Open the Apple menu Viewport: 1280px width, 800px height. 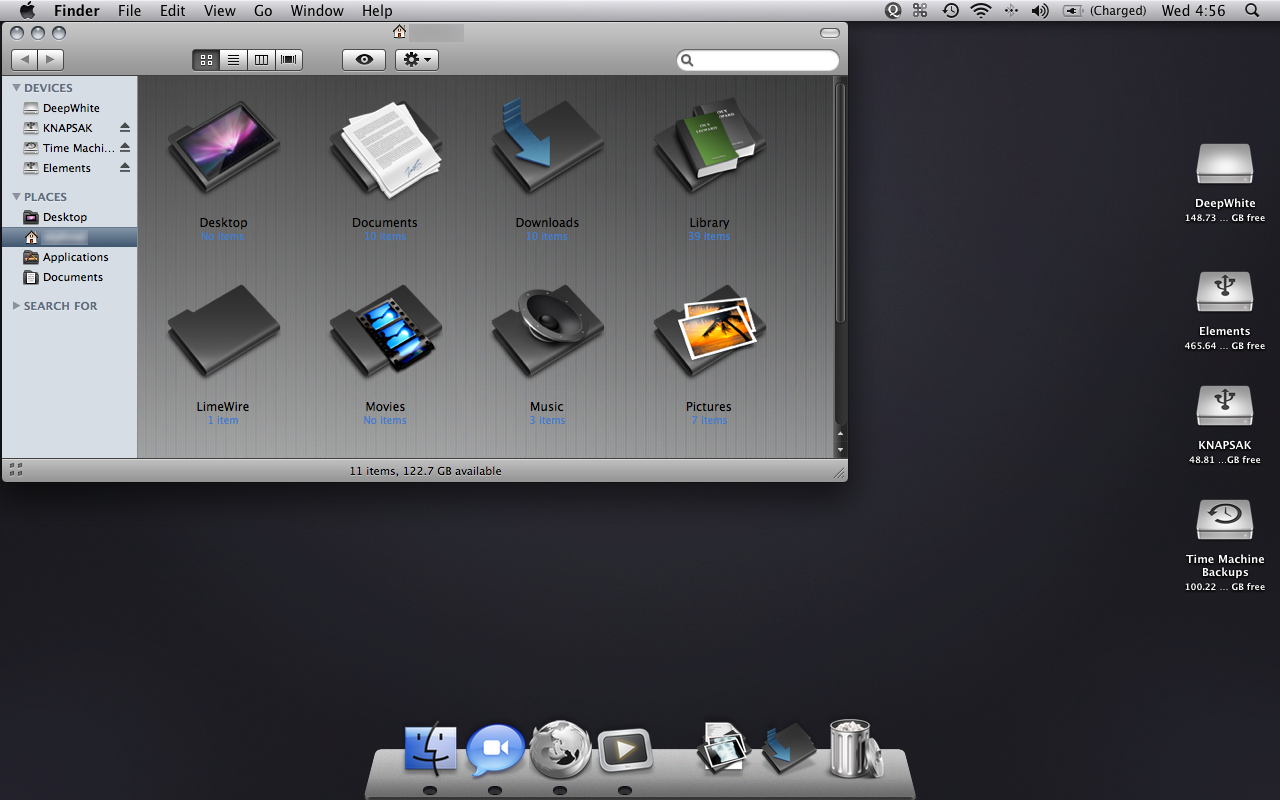[27, 11]
